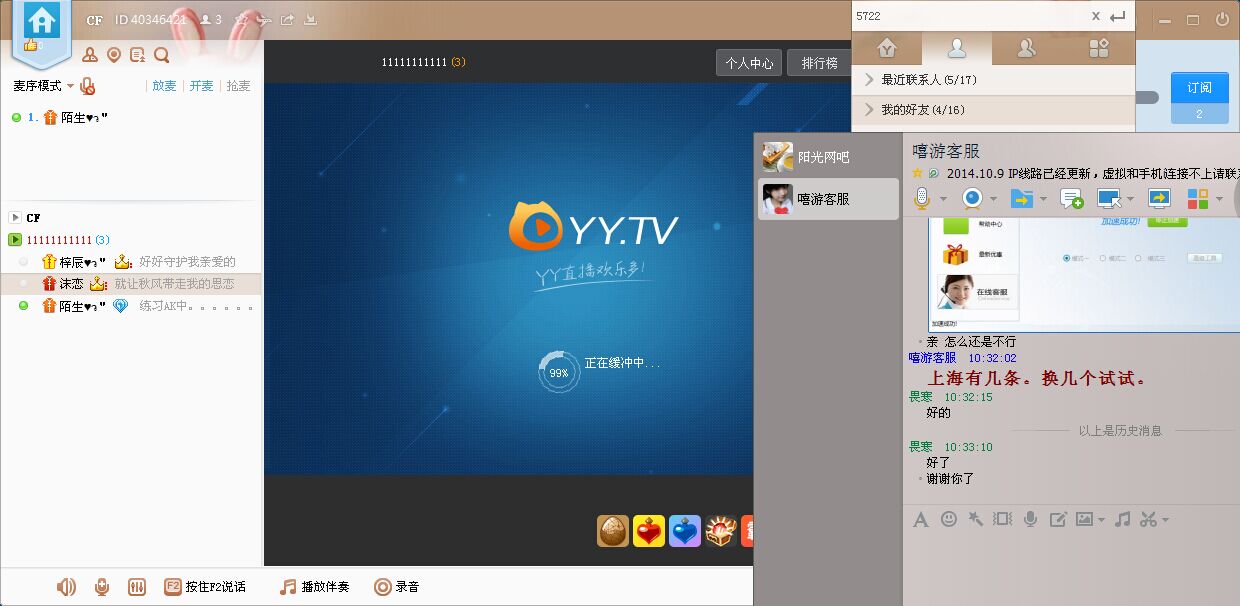Click the font style A icon
1240x606 pixels.
[x=921, y=519]
